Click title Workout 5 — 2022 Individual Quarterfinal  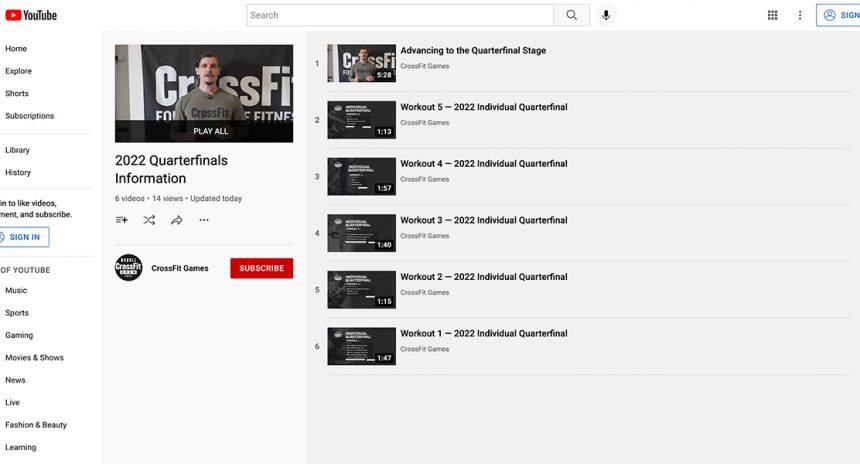point(484,107)
